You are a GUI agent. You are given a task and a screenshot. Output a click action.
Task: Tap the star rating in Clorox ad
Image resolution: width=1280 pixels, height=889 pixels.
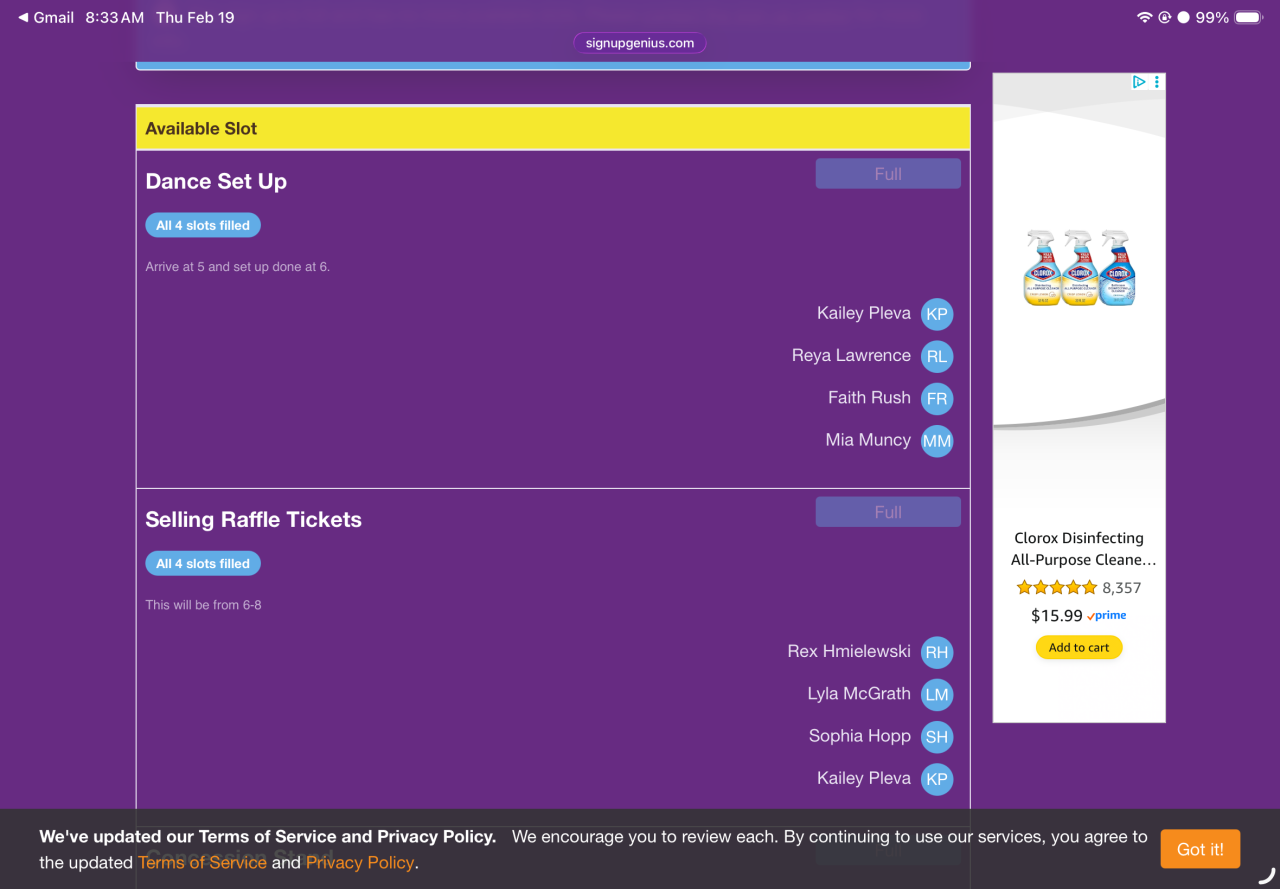click(x=1057, y=588)
